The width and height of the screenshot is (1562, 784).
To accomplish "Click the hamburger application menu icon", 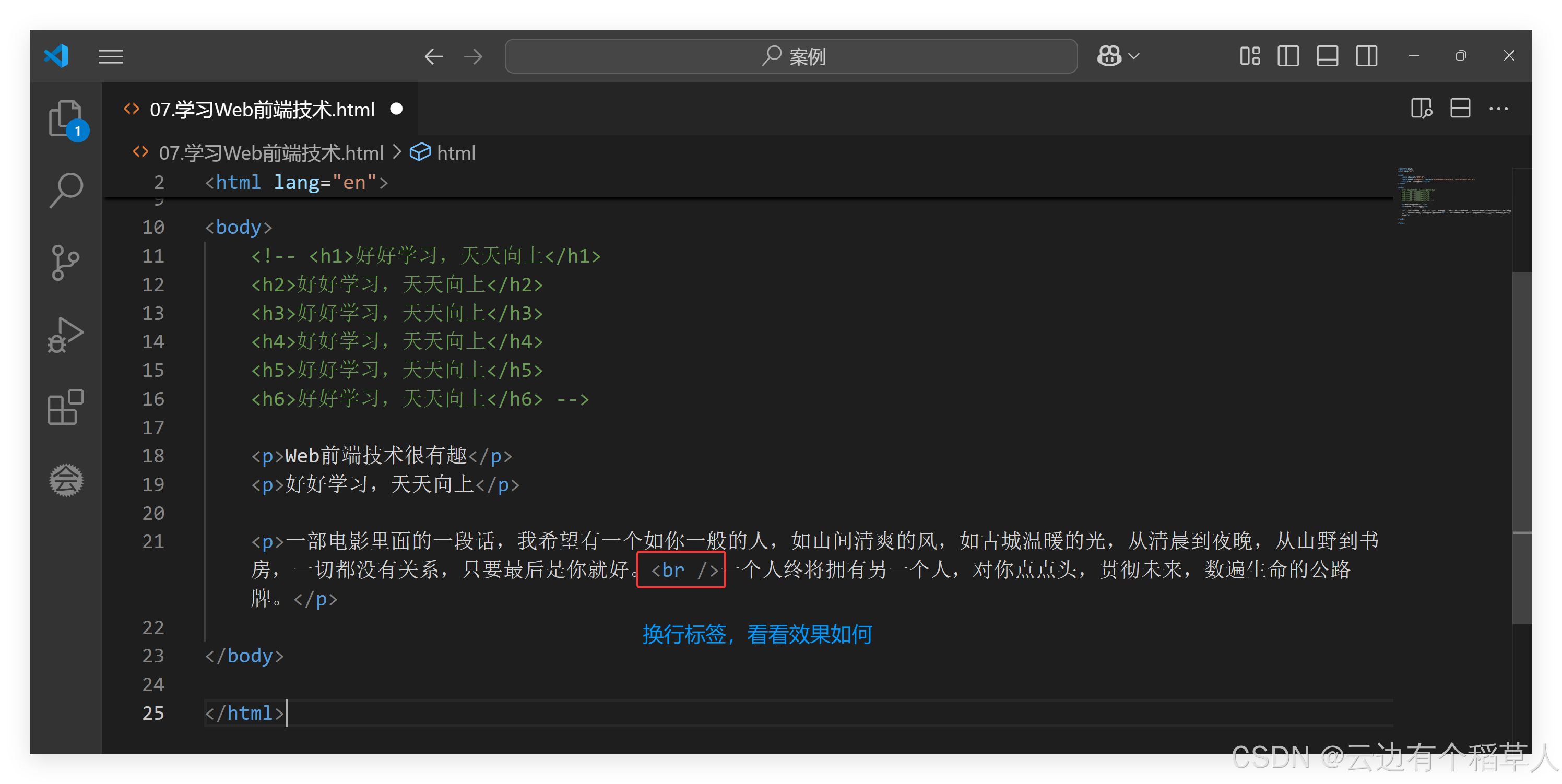I will [x=111, y=56].
